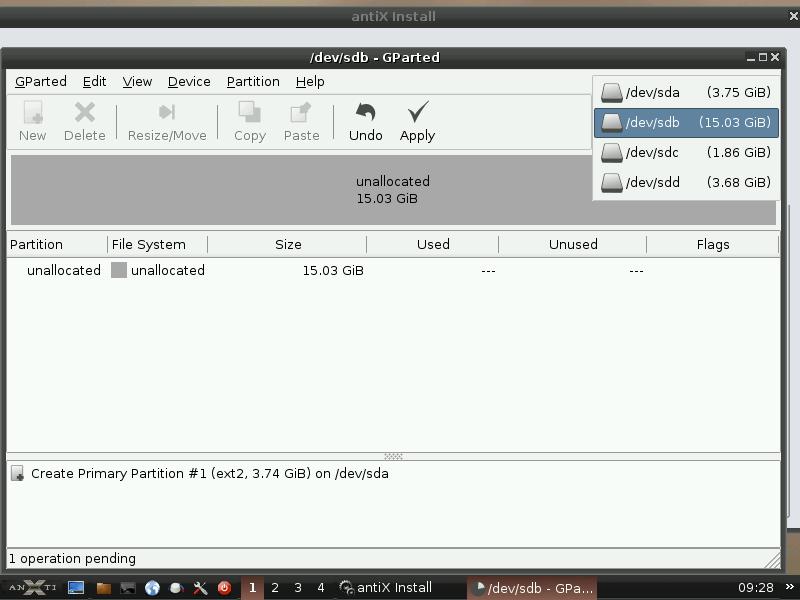Click the Unused column header
This screenshot has height=600, width=800.
point(572,244)
